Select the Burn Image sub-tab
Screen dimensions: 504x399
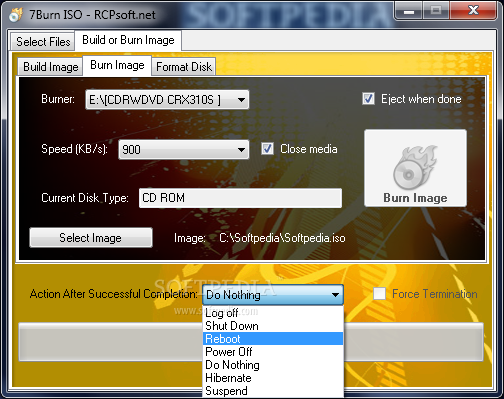coord(117,65)
